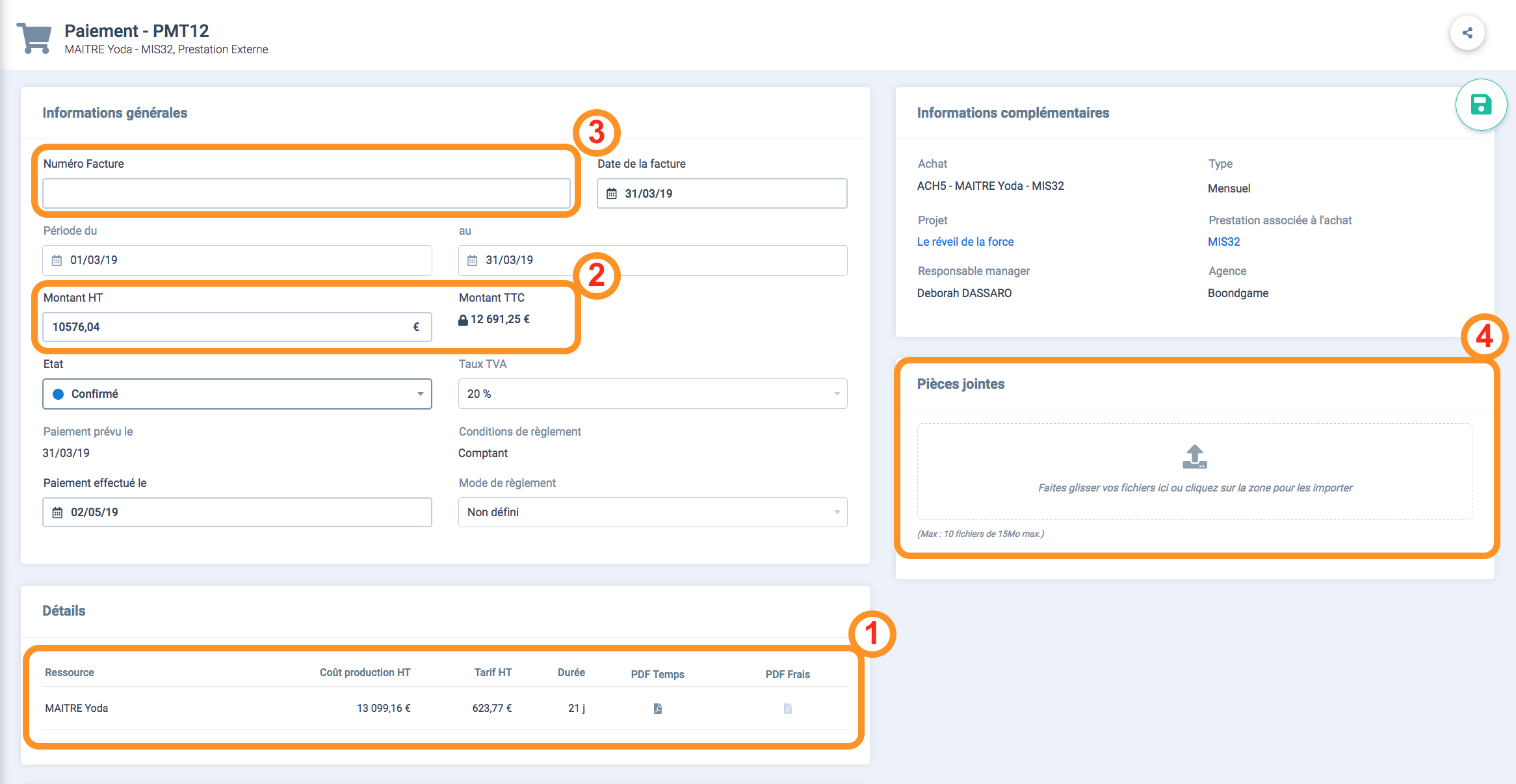Click the 21 j duration value
1516x784 pixels.
tap(577, 709)
